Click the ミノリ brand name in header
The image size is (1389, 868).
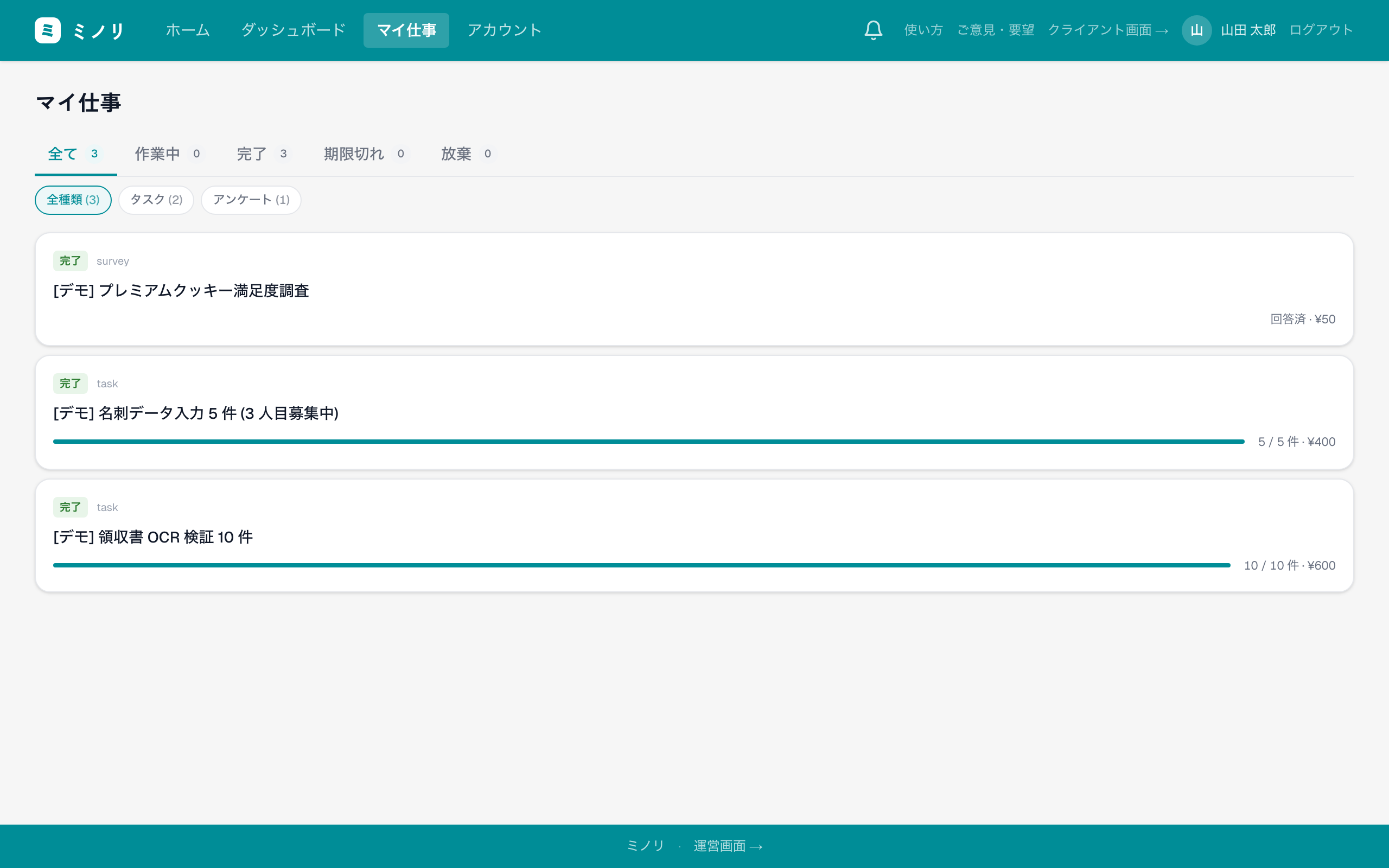click(x=99, y=31)
